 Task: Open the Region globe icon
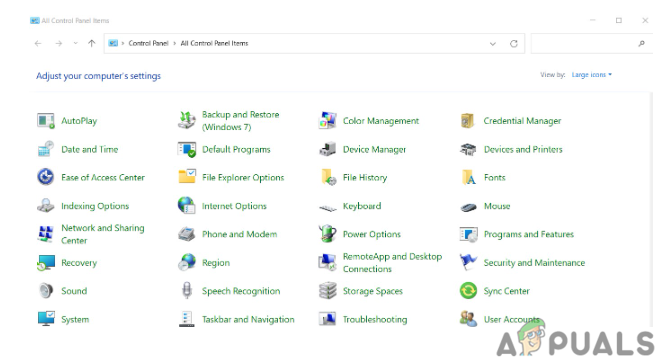187,262
